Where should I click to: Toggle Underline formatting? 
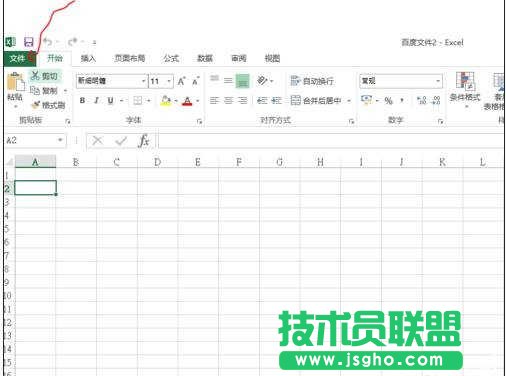[110, 100]
